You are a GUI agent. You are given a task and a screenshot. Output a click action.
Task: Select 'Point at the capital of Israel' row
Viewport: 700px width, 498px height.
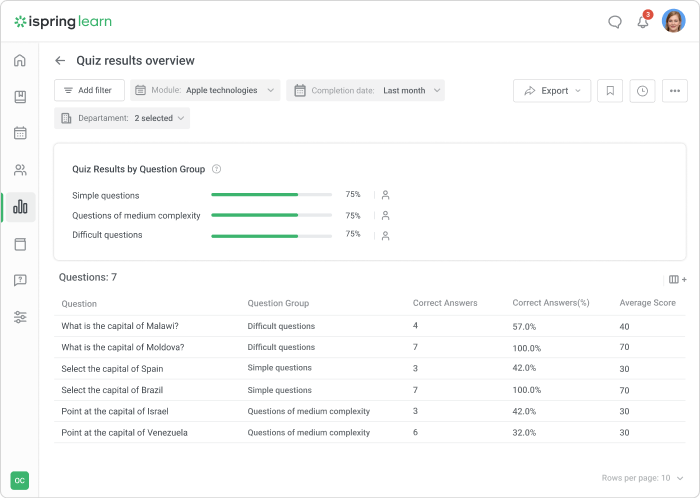coord(370,411)
